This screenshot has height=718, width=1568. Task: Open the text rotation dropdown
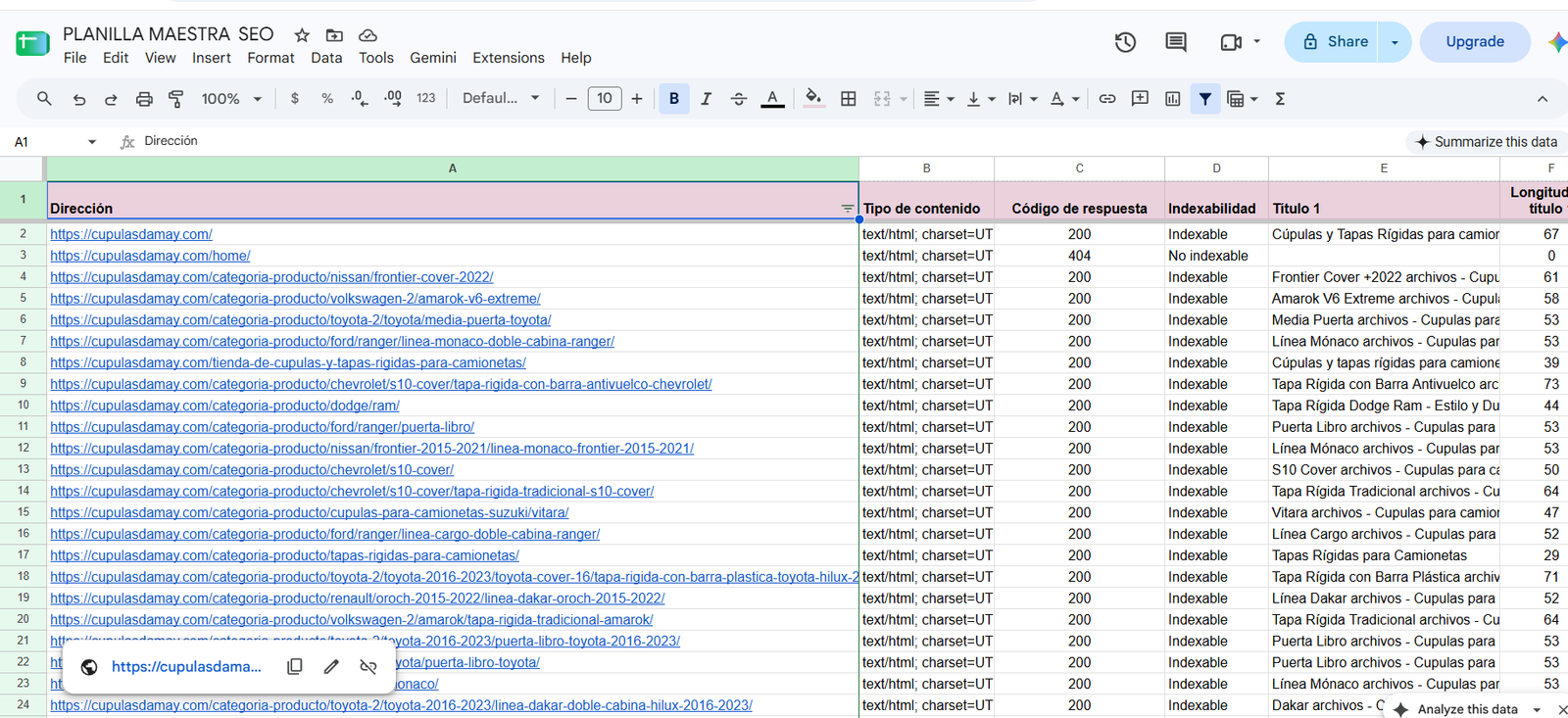coord(1065,99)
